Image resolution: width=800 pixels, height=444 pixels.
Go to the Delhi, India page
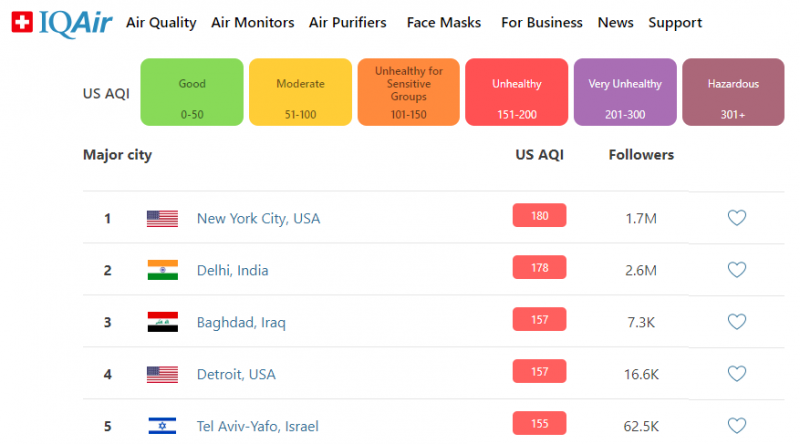click(x=232, y=270)
